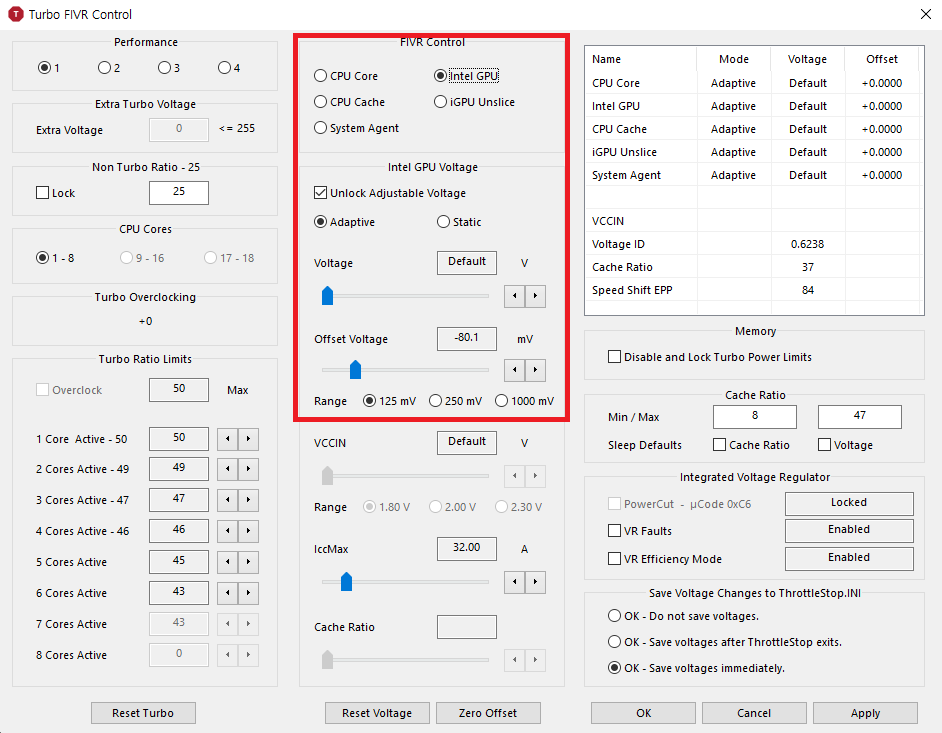
Task: Decrease 6 Cores Active ratio arrow
Action: [x=227, y=593]
